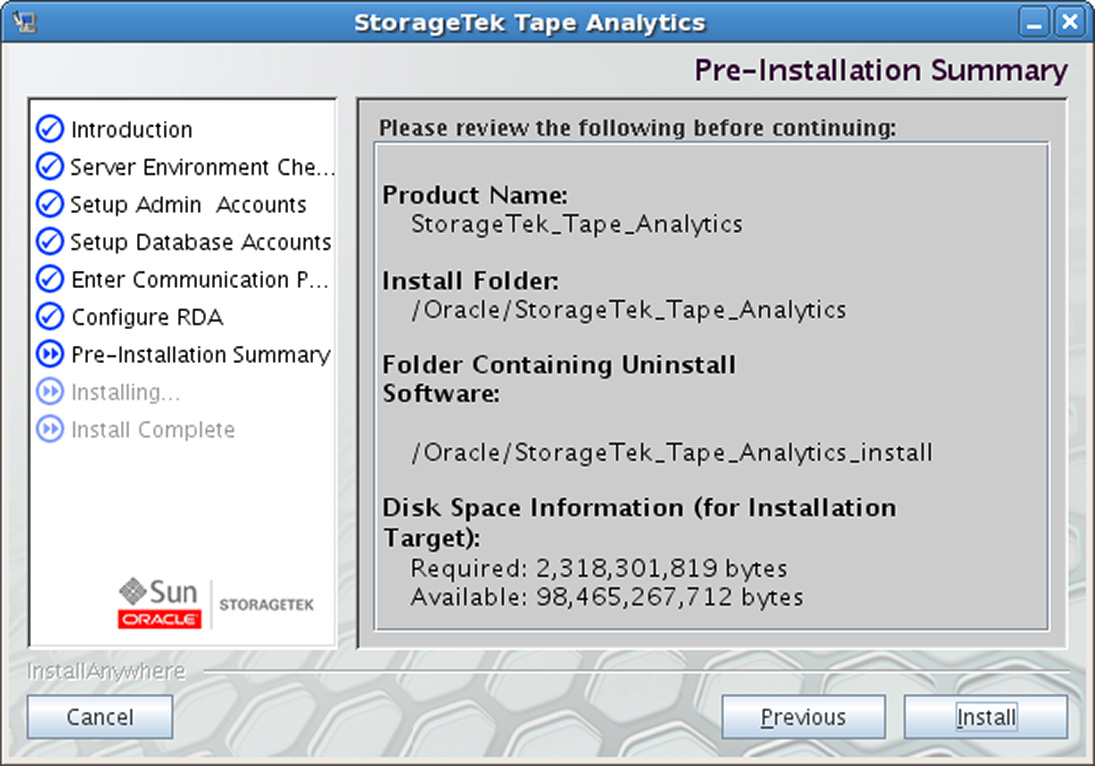This screenshot has height=766, width=1095.
Task: Select the Setup Admin Accounts step label
Action: point(189,205)
